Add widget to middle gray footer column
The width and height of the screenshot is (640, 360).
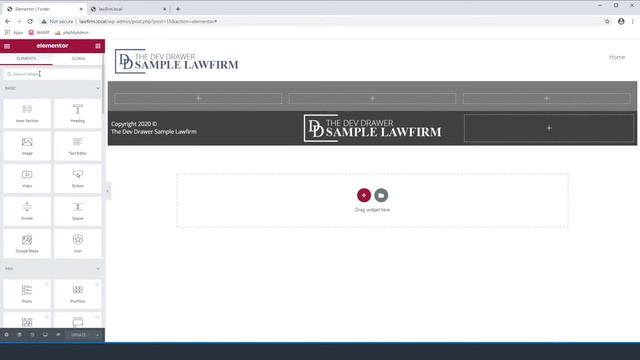[372, 98]
